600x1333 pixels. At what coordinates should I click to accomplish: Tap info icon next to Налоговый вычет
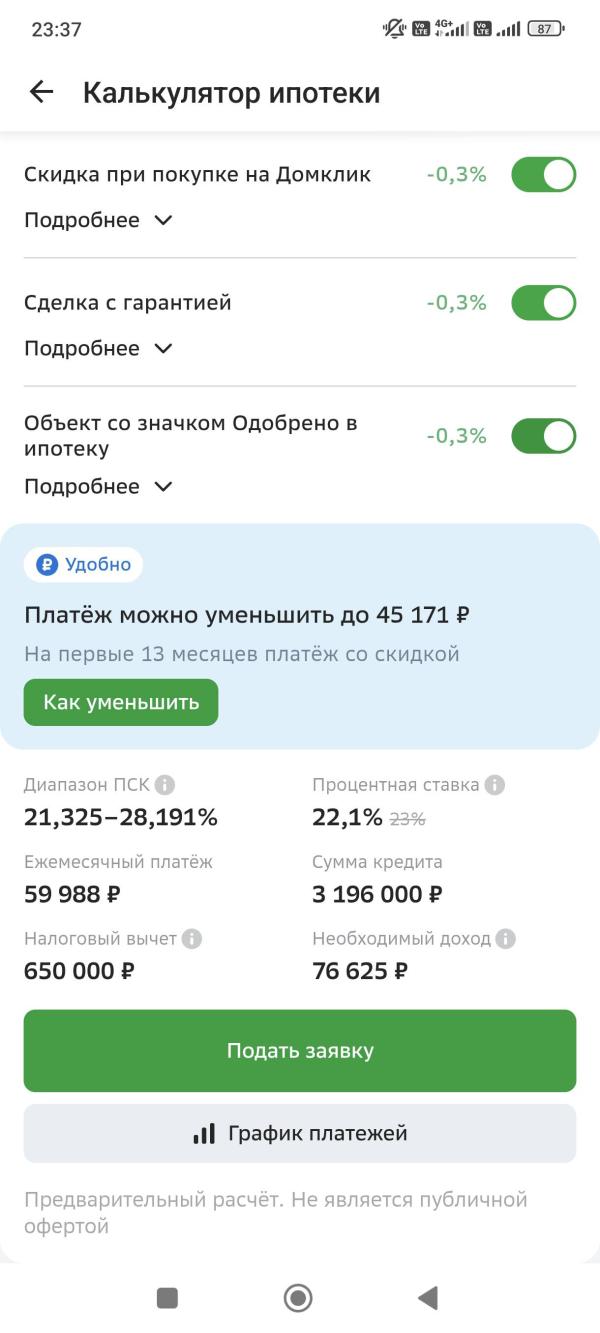point(192,939)
